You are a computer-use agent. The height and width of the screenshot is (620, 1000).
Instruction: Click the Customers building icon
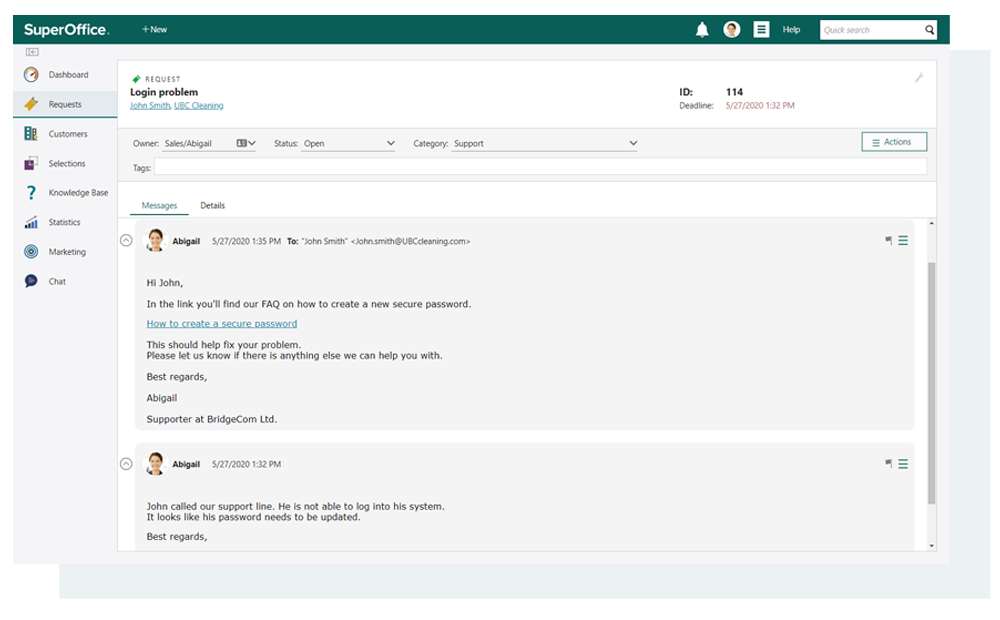31,133
